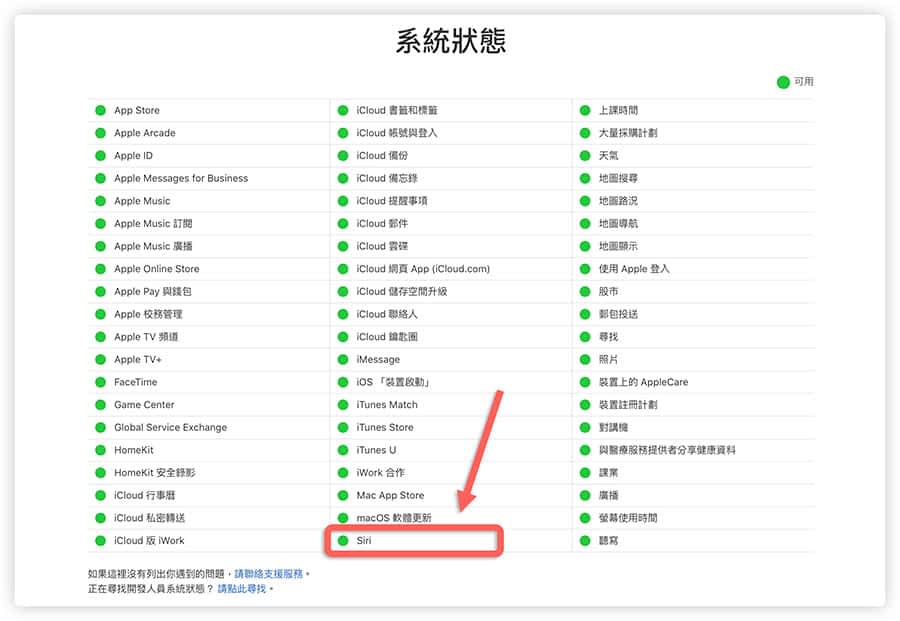The height and width of the screenshot is (621, 900).
Task: Click the green dot next to 股市
Action: click(585, 292)
